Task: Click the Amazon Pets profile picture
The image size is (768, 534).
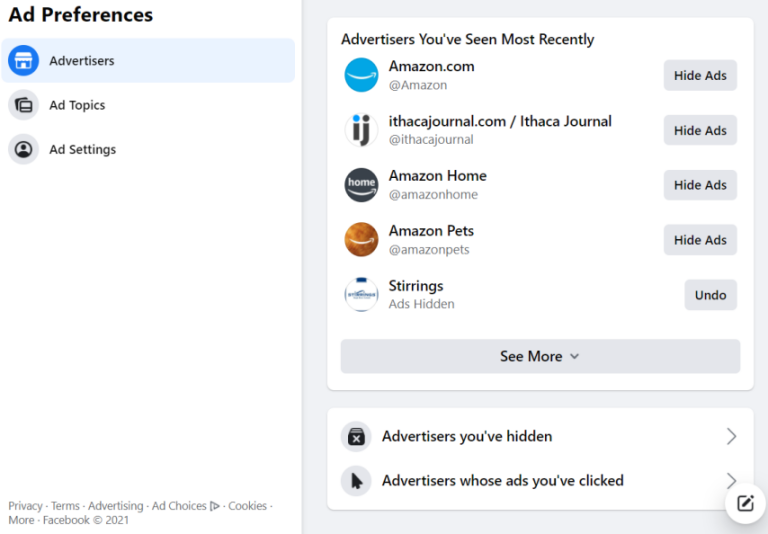Action: click(x=361, y=240)
